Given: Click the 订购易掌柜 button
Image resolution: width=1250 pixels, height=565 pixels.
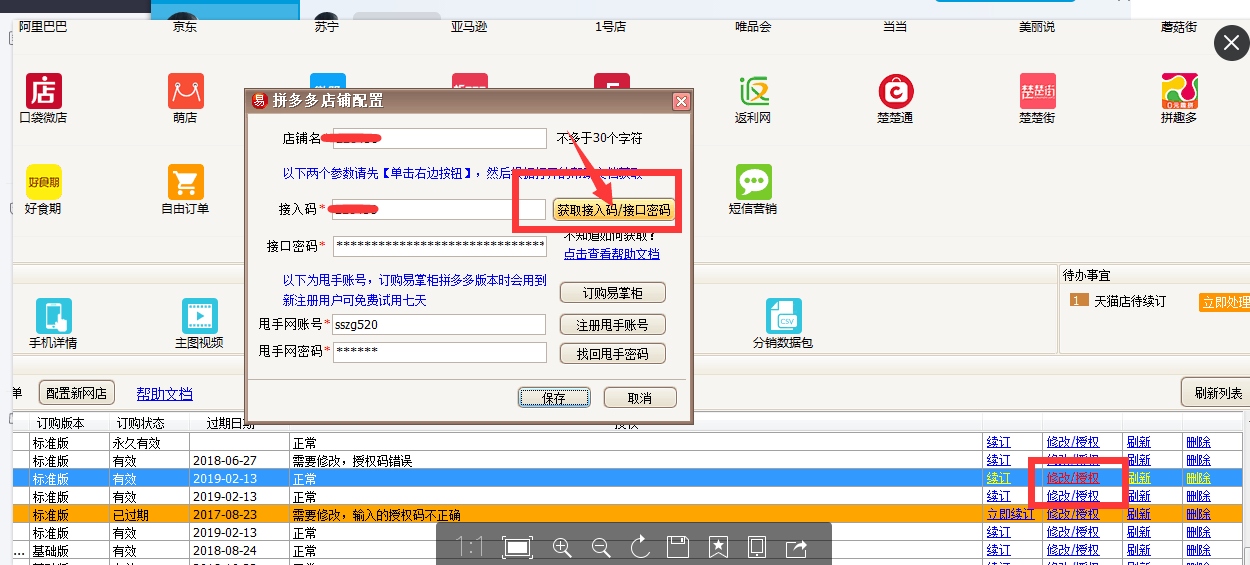Looking at the screenshot, I should click(x=612, y=293).
